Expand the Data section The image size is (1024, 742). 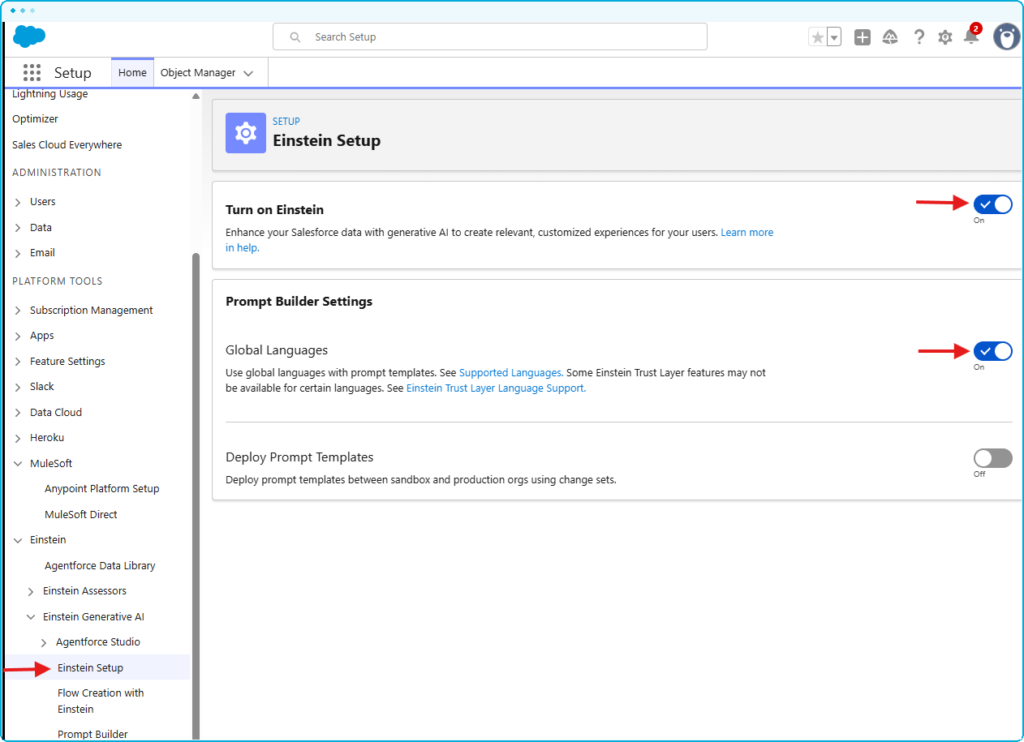[x=18, y=228]
